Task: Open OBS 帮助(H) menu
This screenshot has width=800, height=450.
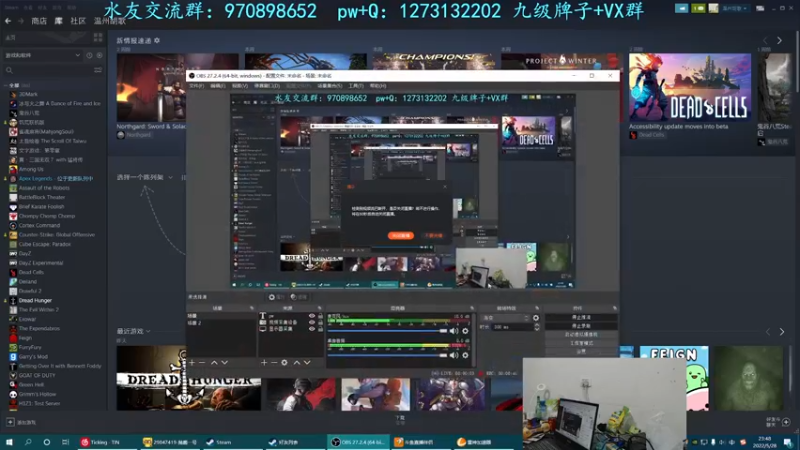Action: (378, 86)
